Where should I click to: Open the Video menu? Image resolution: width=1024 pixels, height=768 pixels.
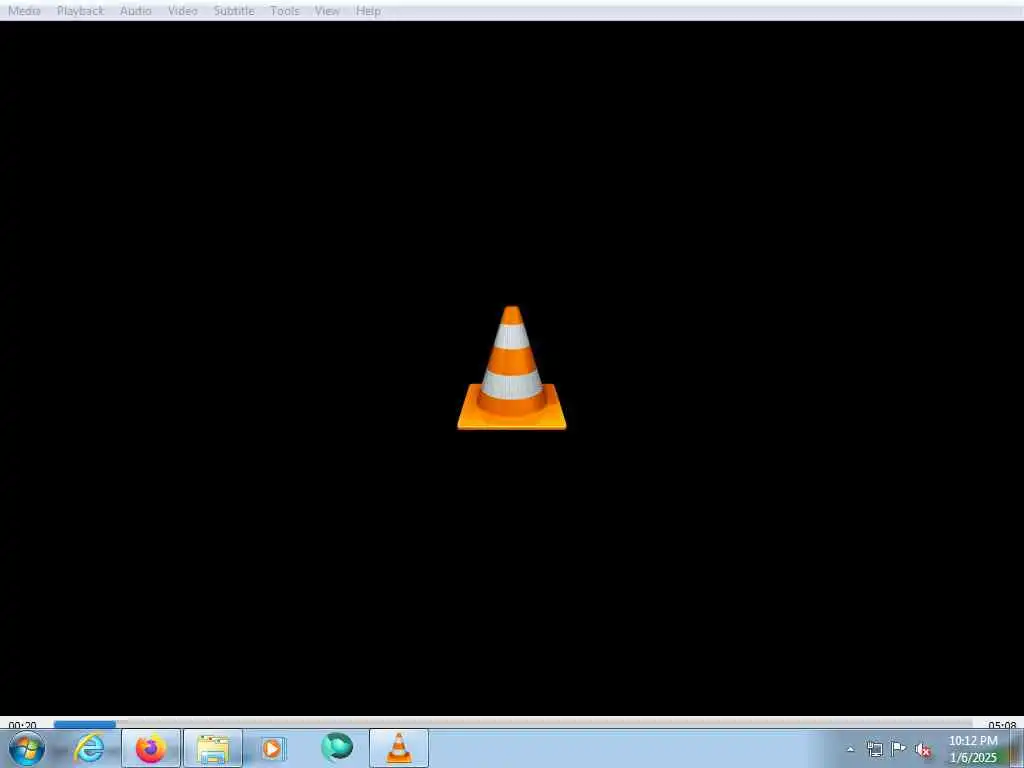tap(183, 11)
